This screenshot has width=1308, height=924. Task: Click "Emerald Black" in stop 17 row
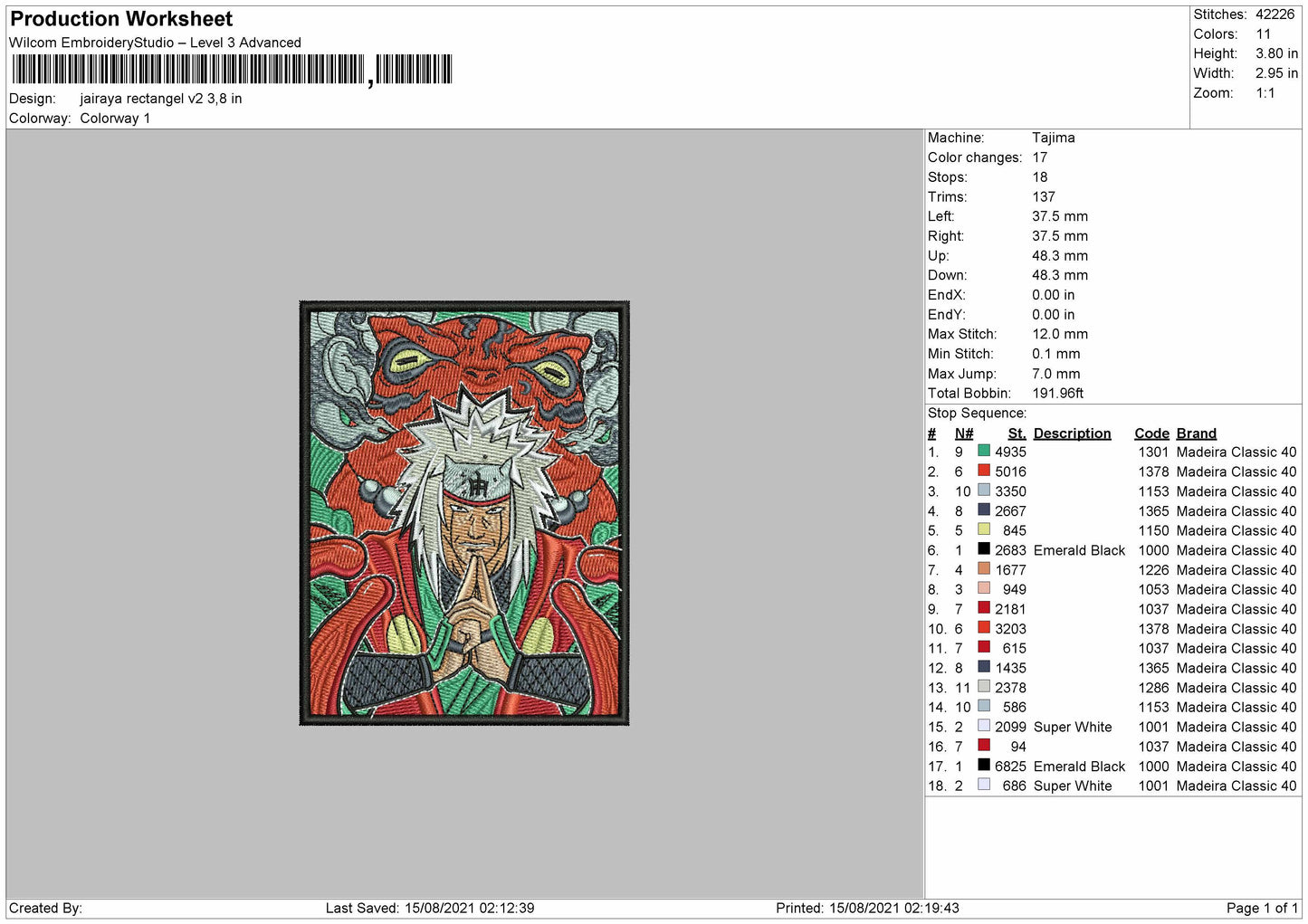tap(1079, 767)
